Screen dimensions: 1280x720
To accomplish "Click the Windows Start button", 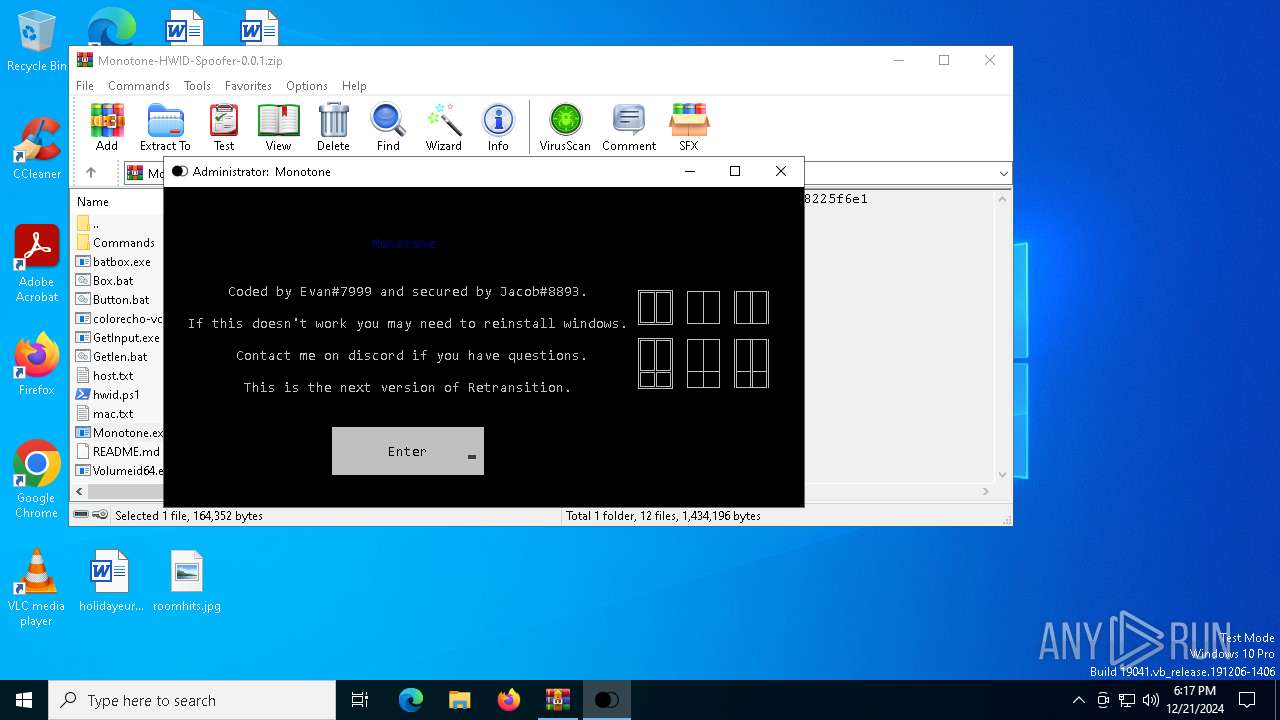I will click(x=24, y=700).
